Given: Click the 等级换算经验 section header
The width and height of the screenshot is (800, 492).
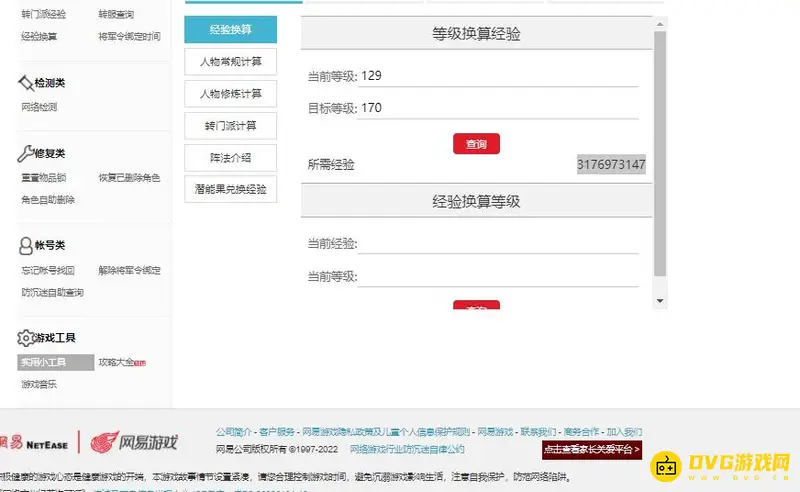Looking at the screenshot, I should [476, 34].
